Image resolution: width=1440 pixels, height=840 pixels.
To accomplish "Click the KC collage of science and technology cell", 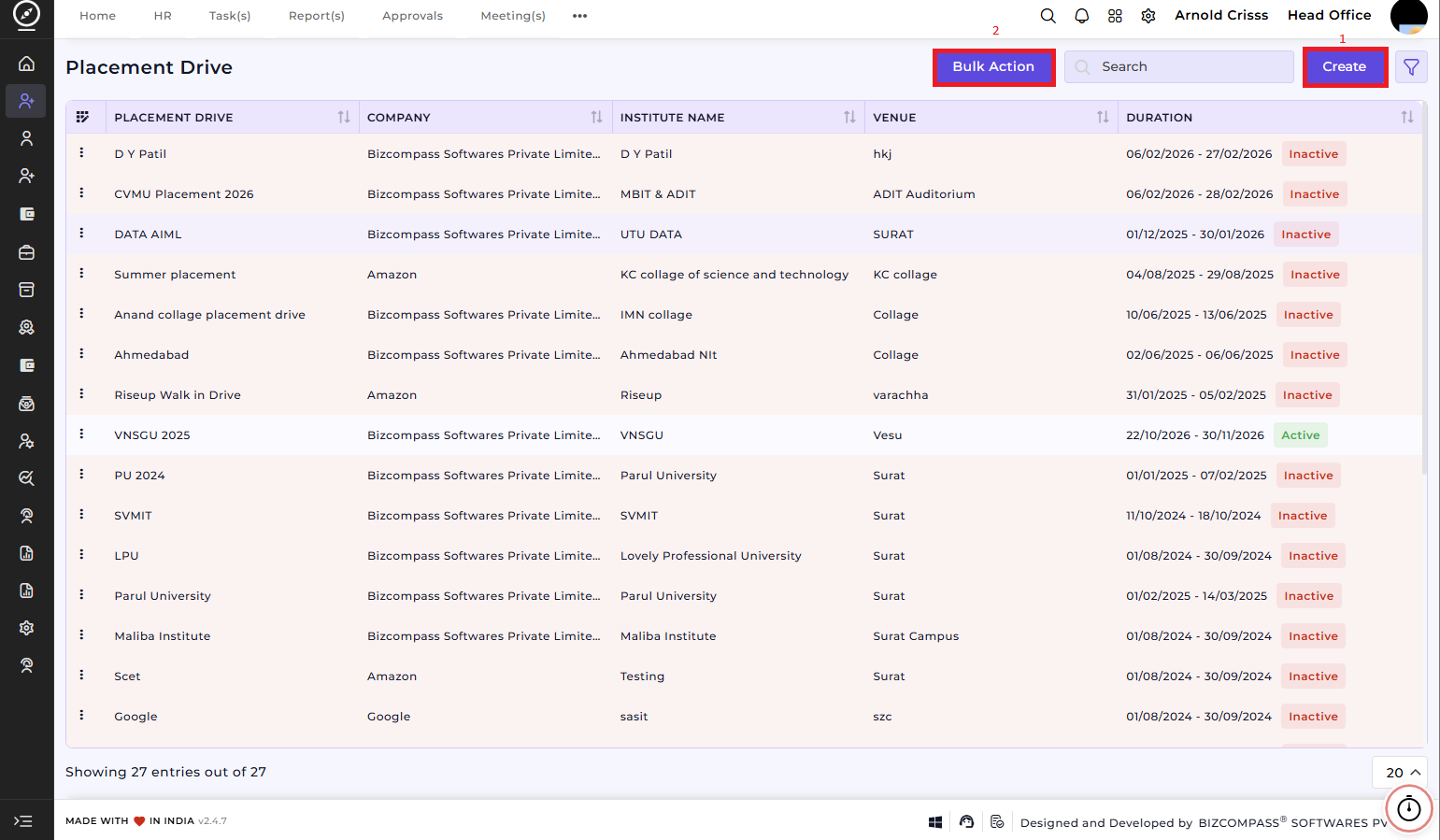I will coord(734,275).
